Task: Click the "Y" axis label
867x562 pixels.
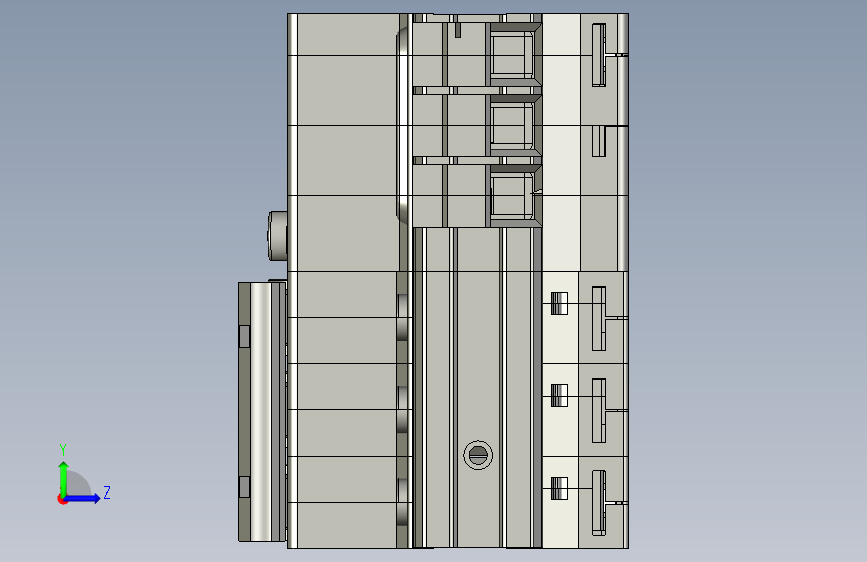Action: pos(63,450)
